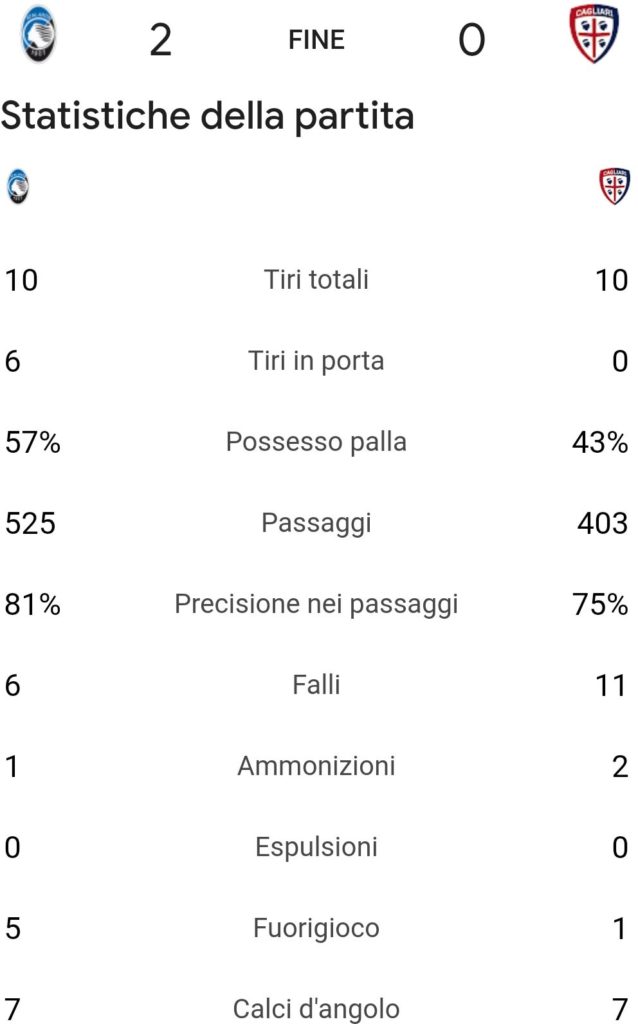638x1024 pixels.
Task: Tap the Precisione nei passaggi label
Action: [316, 604]
